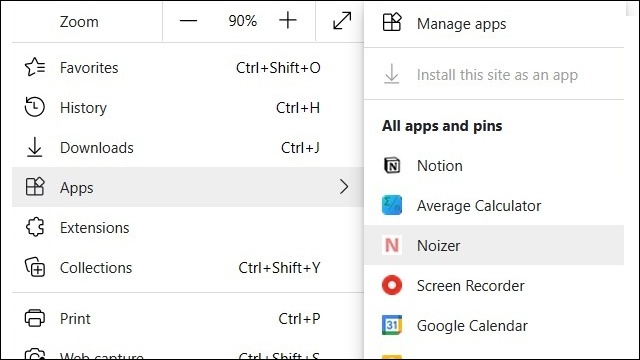Click the Favorites star icon
The width and height of the screenshot is (640, 360).
(x=35, y=67)
